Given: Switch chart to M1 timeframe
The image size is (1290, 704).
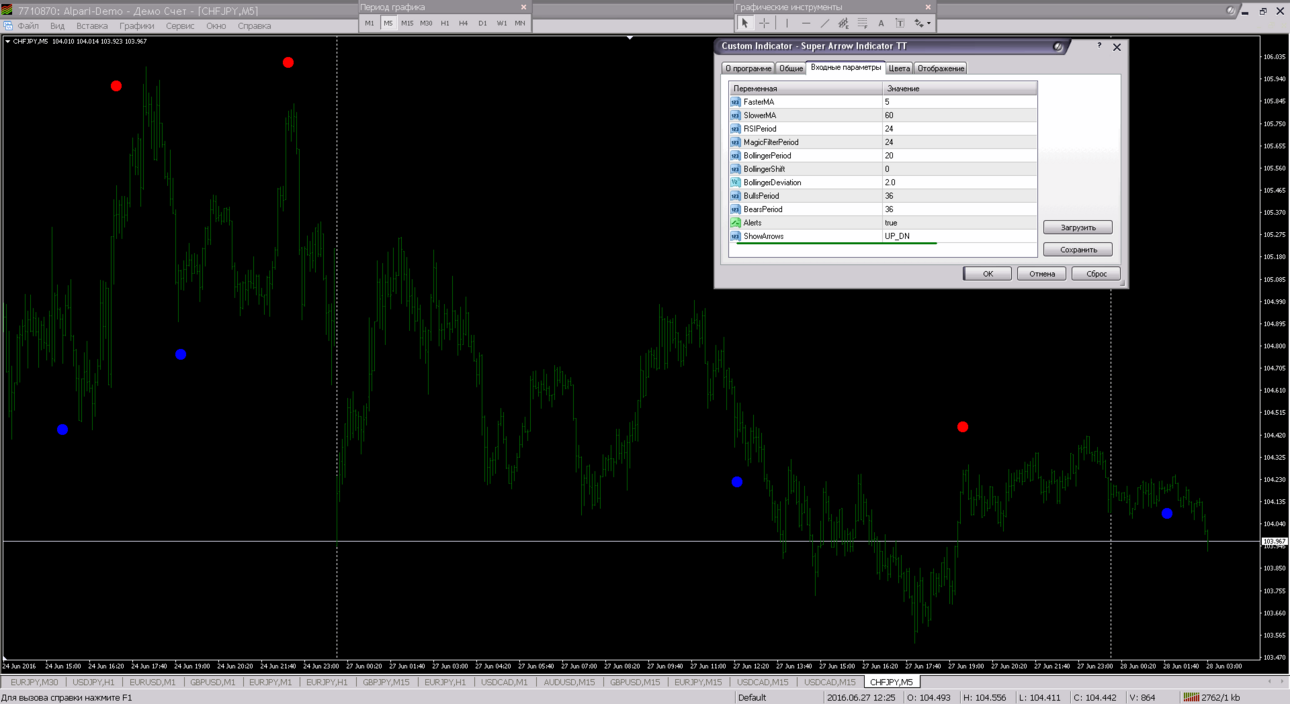Looking at the screenshot, I should point(369,23).
